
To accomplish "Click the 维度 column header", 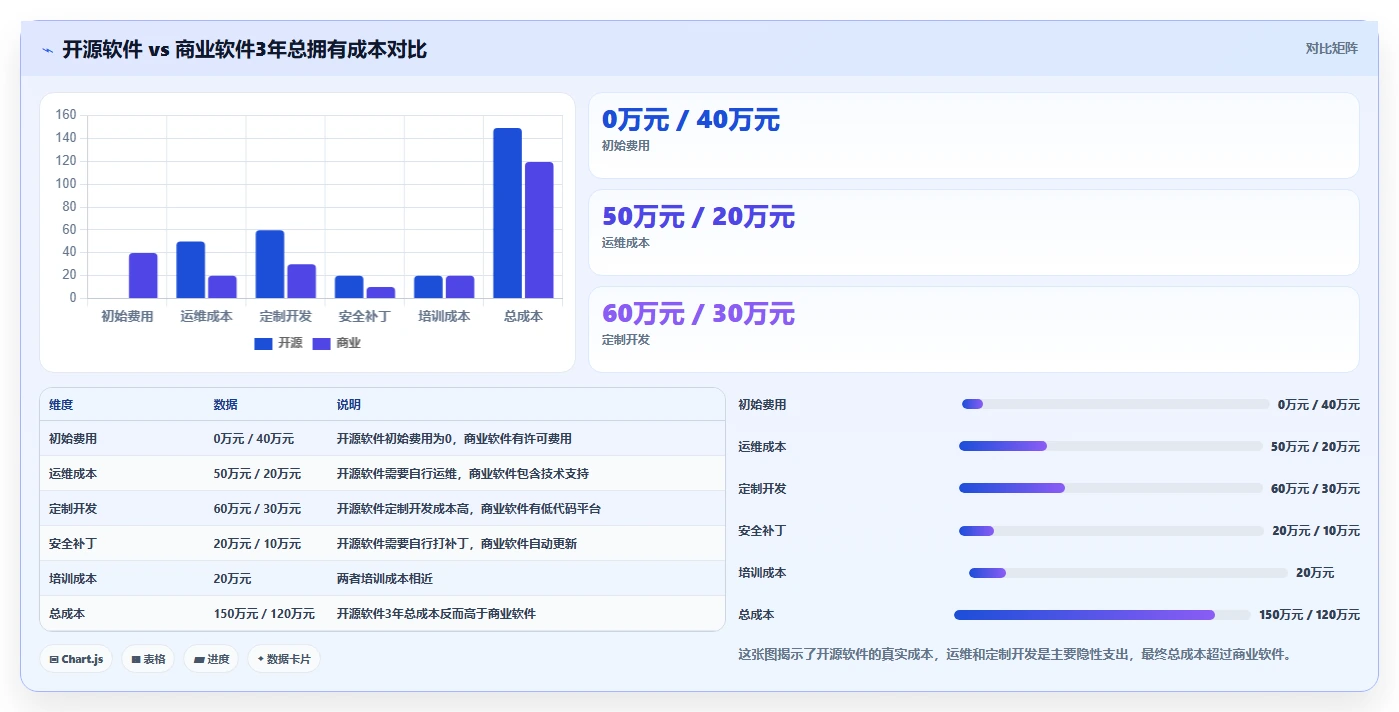I will pyautogui.click(x=61, y=405).
